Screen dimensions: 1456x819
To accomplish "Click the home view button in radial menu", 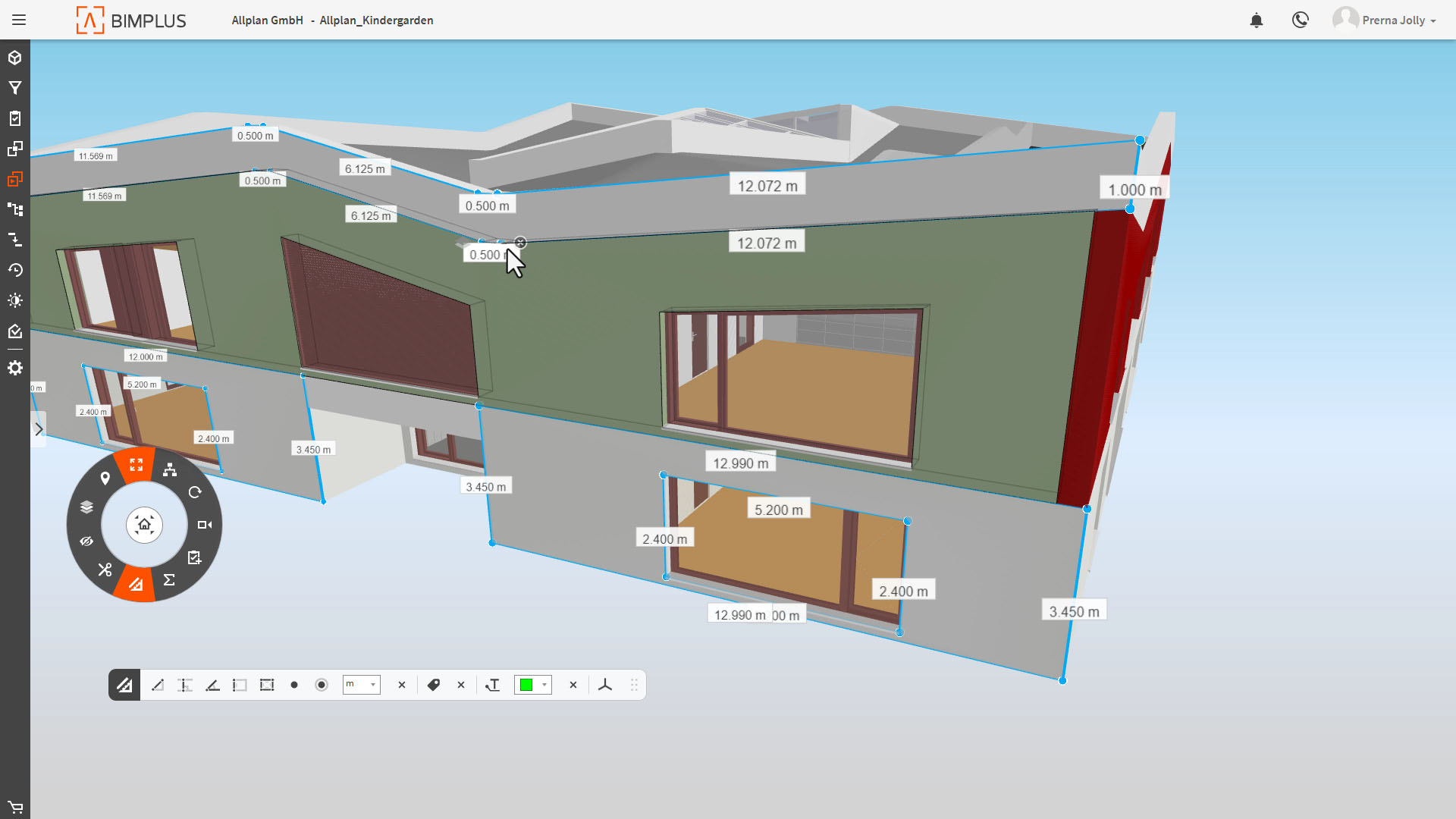I will (144, 525).
